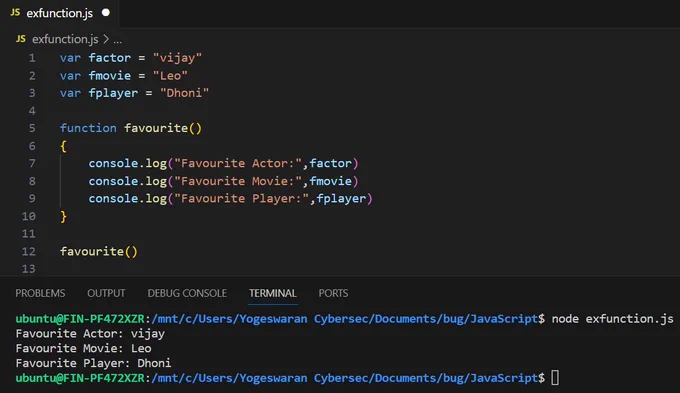680x393 pixels.
Task: Open the OUTPUT panel tab
Action: click(x=106, y=293)
